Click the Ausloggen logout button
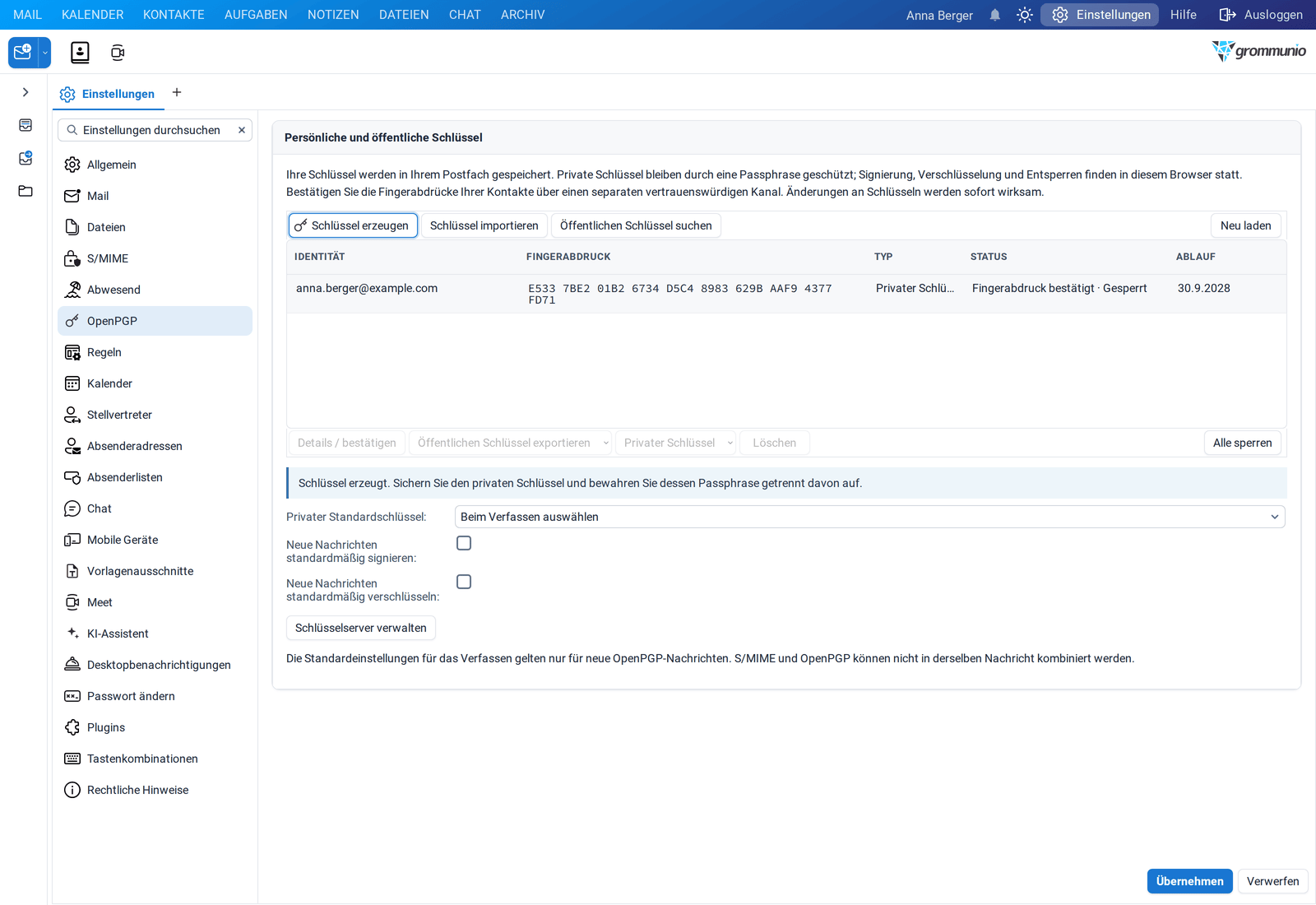 coord(1261,15)
